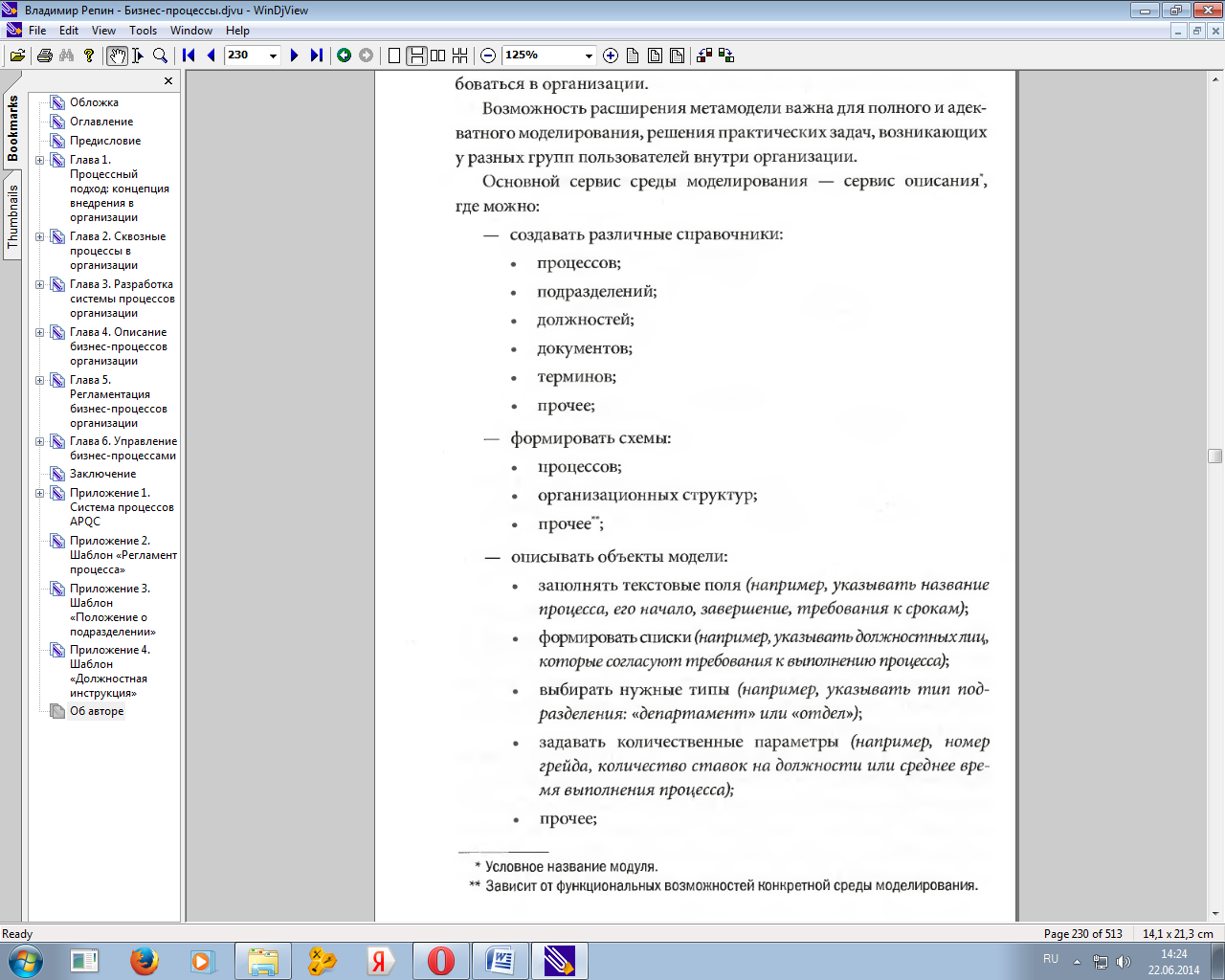This screenshot has width=1225, height=980.
Task: Select the text selection cursor tool
Action: click(138, 56)
